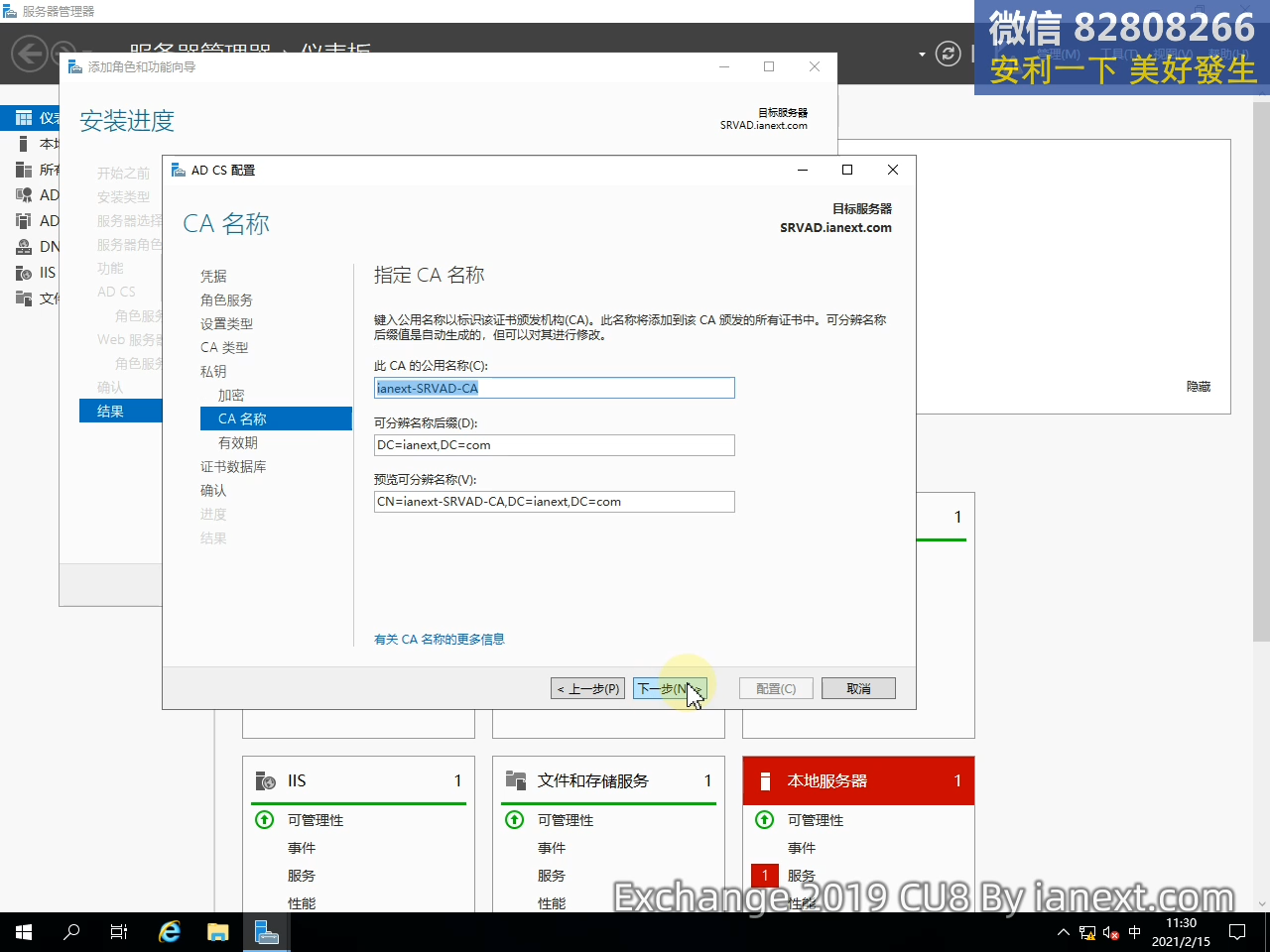Click the muted volume tray icon

(1111, 932)
